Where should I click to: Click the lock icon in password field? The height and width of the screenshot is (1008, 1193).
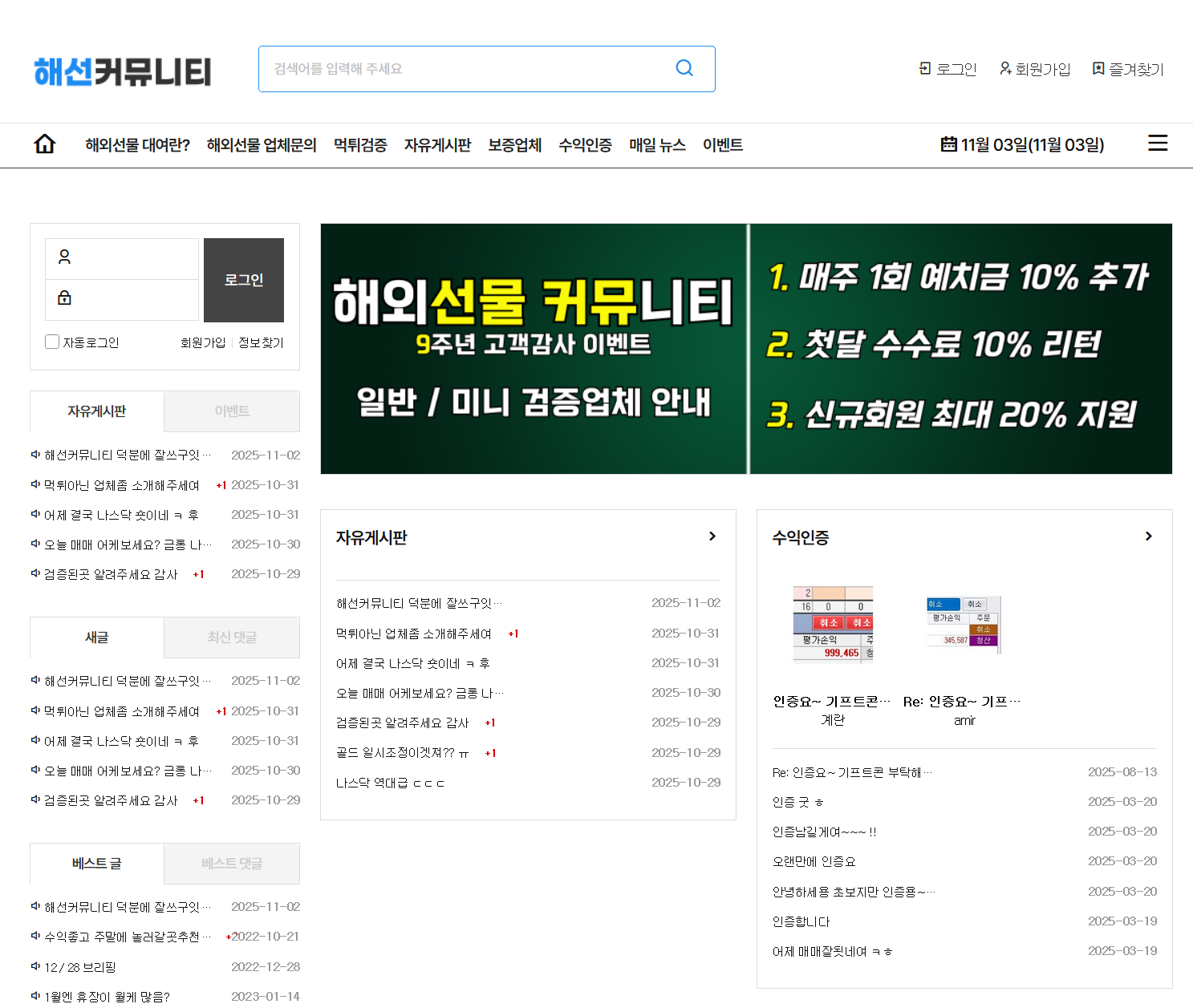65,298
